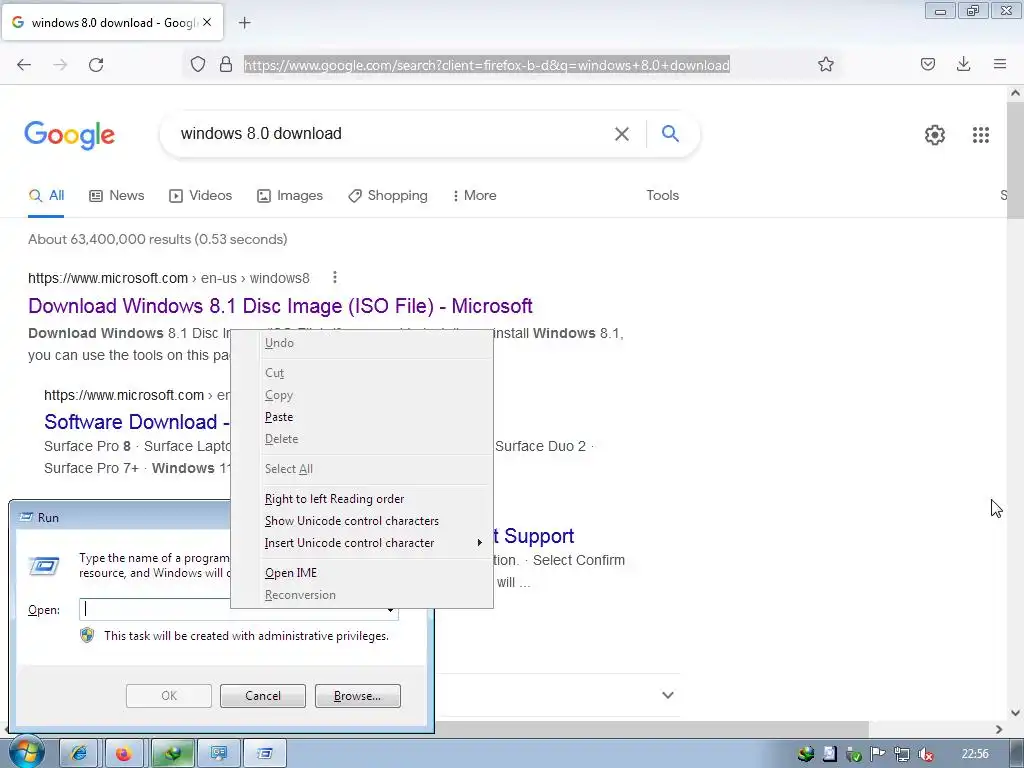Toggle Show Unicode control characters

point(362,521)
